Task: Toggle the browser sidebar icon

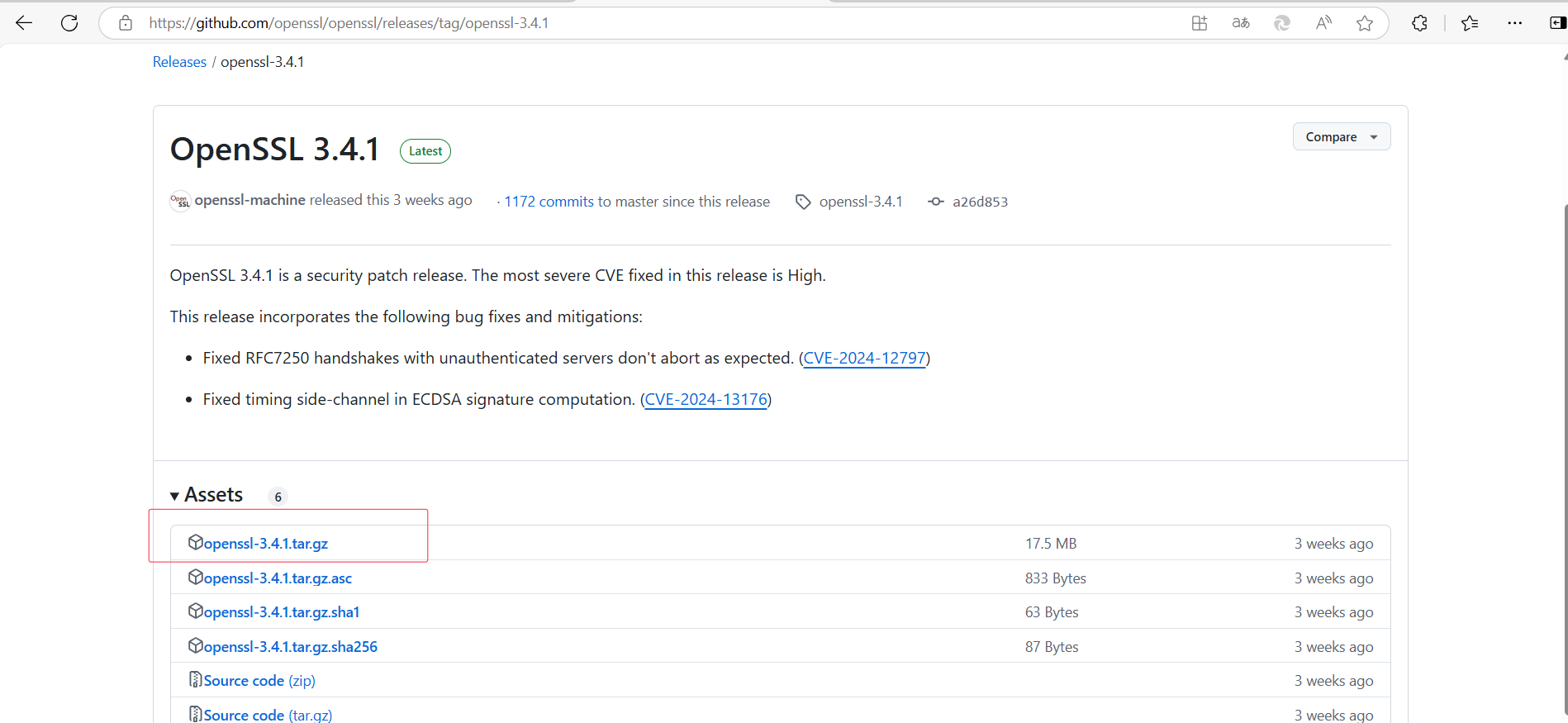Action: (x=1558, y=23)
